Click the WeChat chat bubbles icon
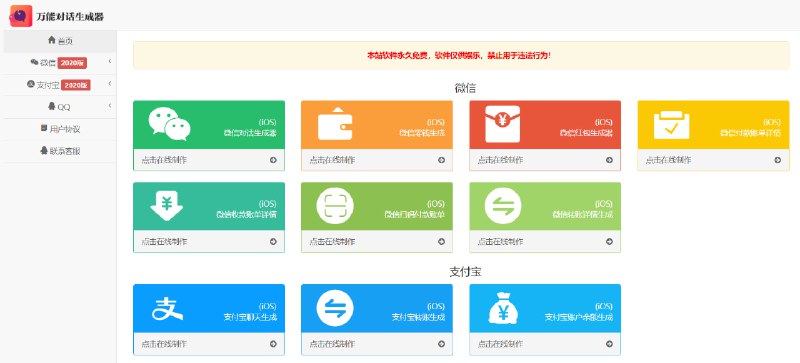Viewport: 800px width, 363px height. coord(169,124)
